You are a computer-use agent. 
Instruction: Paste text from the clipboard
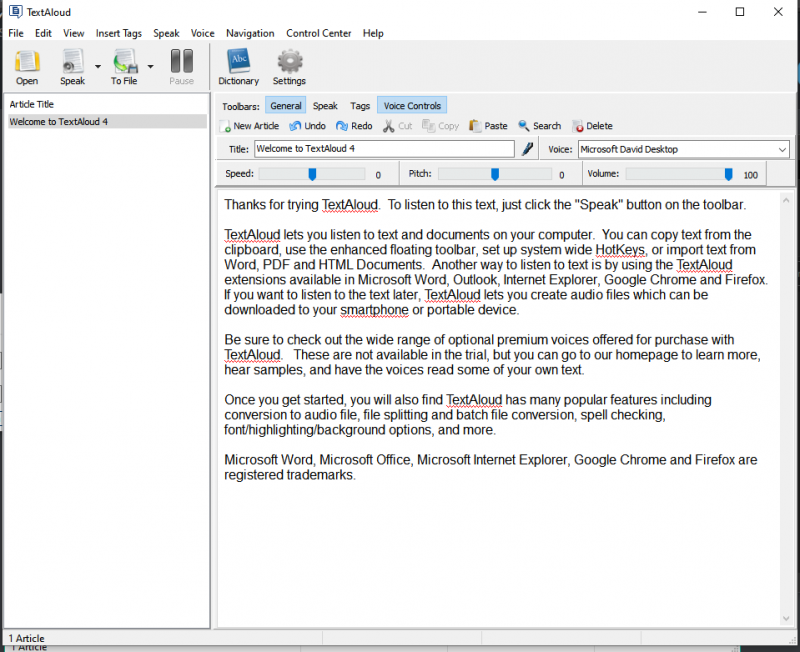488,126
